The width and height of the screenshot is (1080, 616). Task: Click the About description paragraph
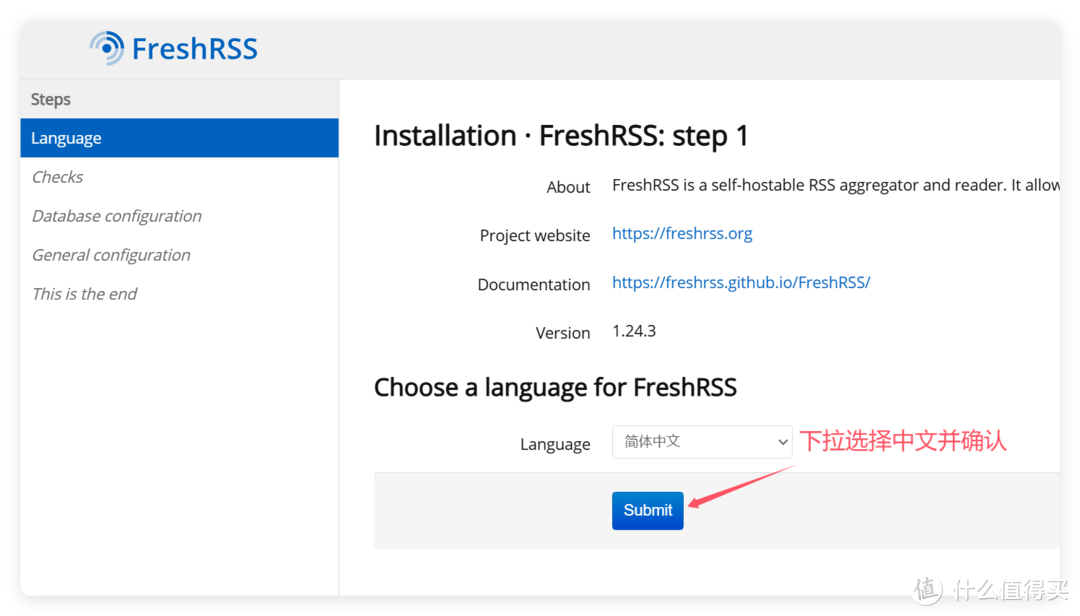[x=835, y=185]
